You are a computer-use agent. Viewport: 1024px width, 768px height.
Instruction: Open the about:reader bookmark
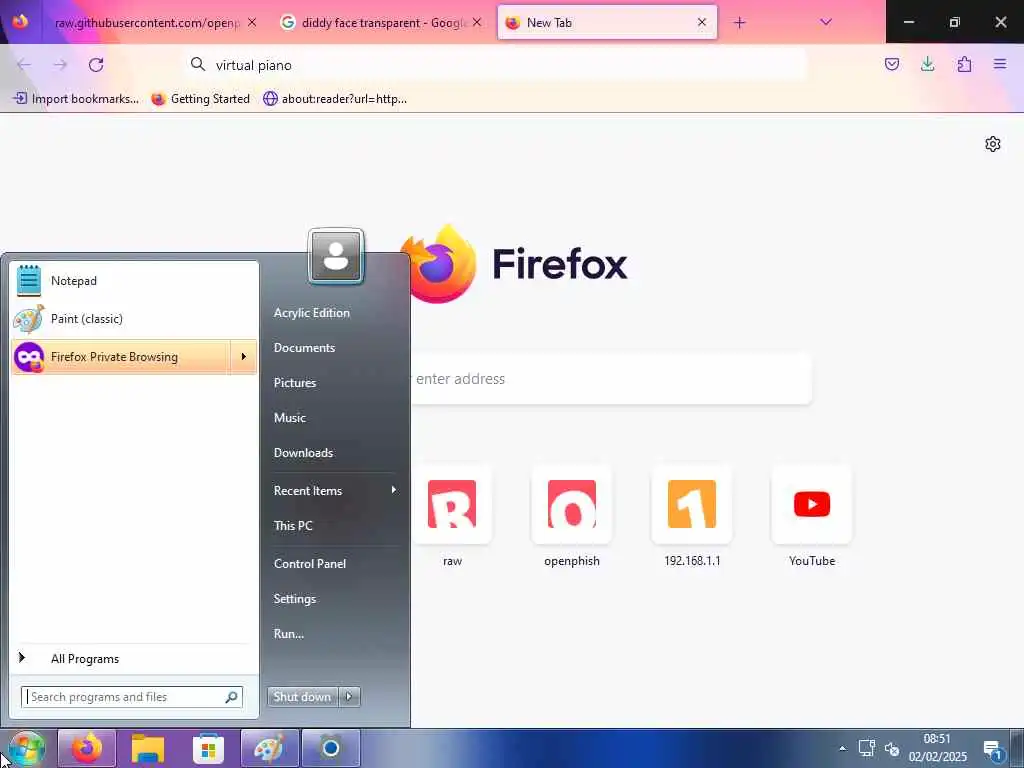coord(335,99)
